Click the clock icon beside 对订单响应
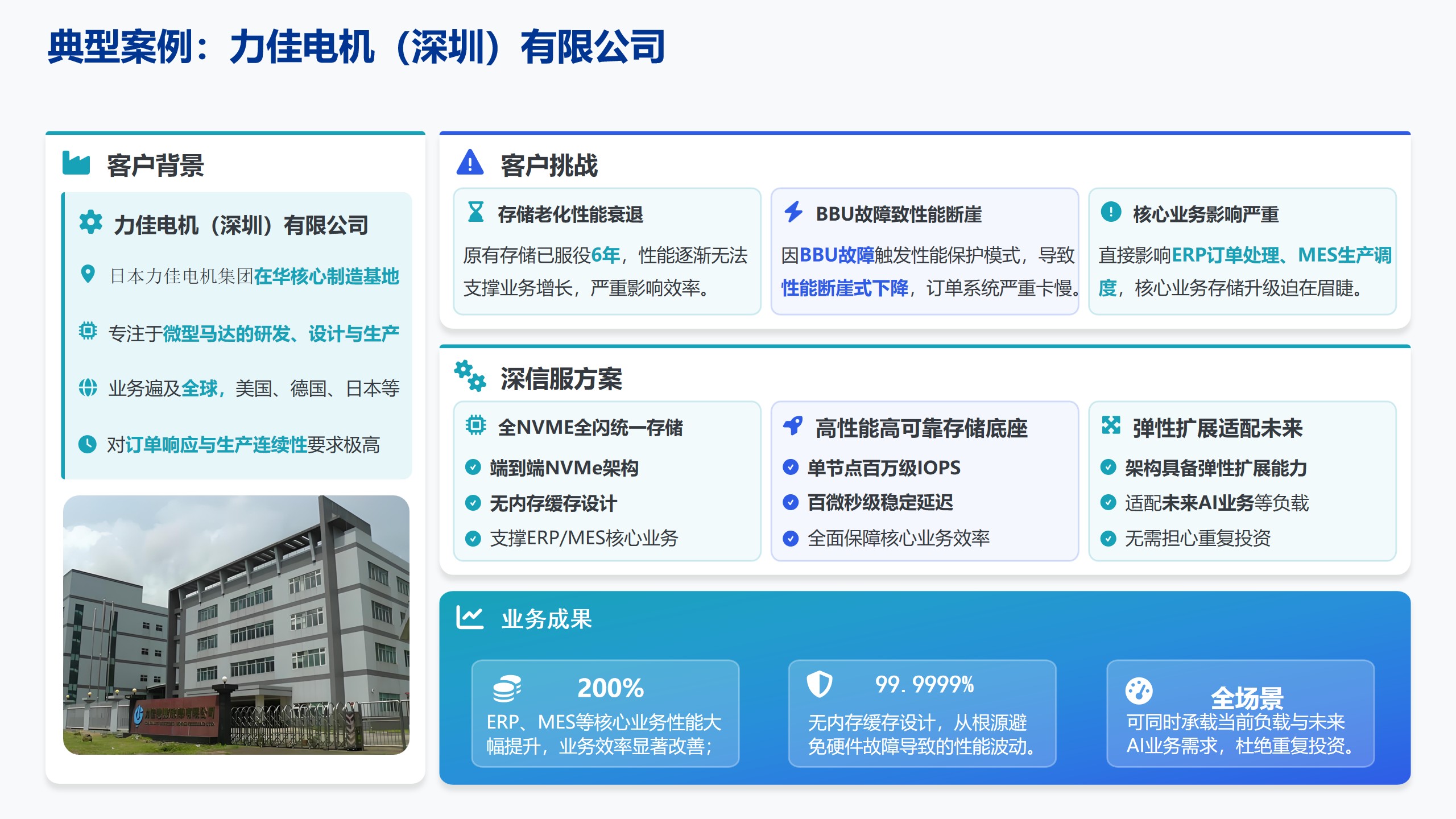The image size is (1456, 819). [x=88, y=444]
